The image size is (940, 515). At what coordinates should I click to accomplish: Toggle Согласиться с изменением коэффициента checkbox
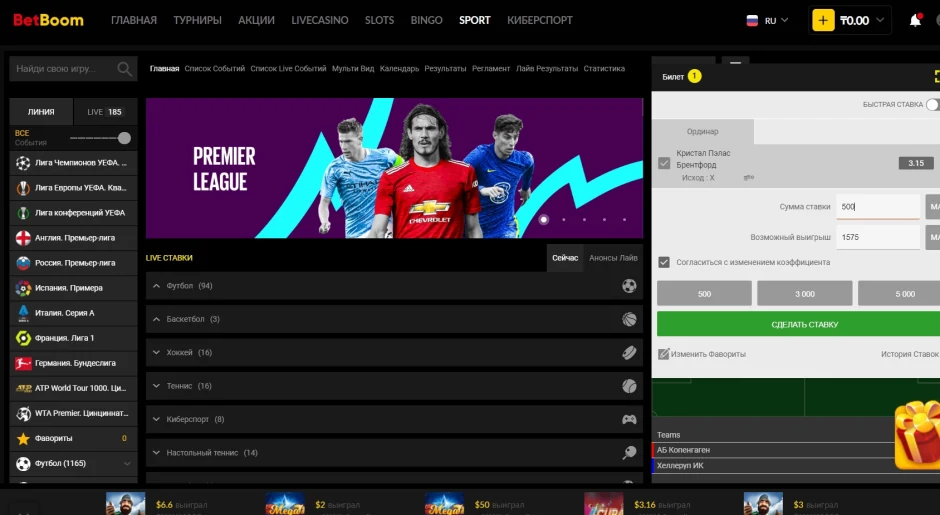coord(664,262)
